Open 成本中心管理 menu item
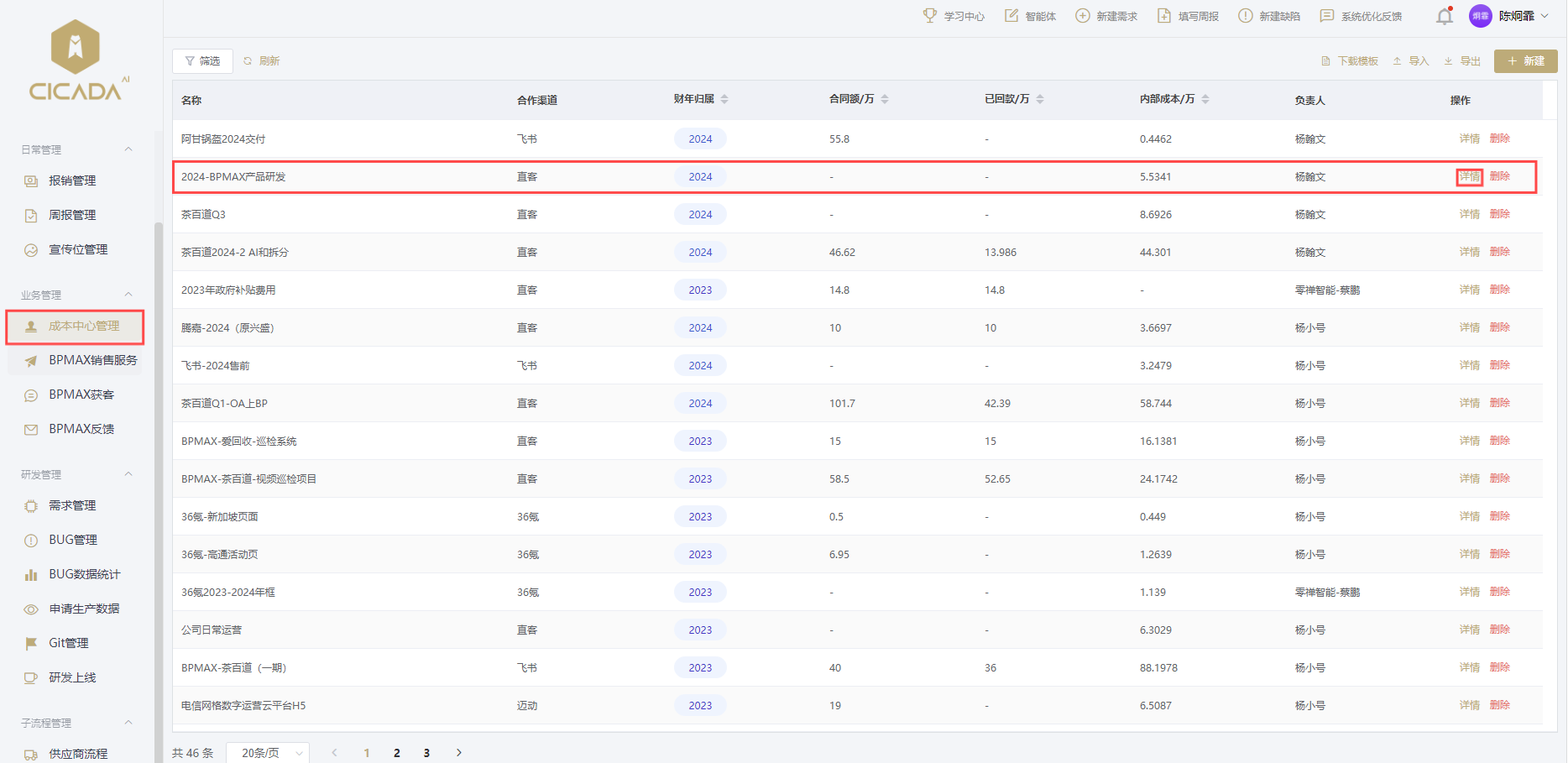The height and width of the screenshot is (763, 1568). (76, 327)
